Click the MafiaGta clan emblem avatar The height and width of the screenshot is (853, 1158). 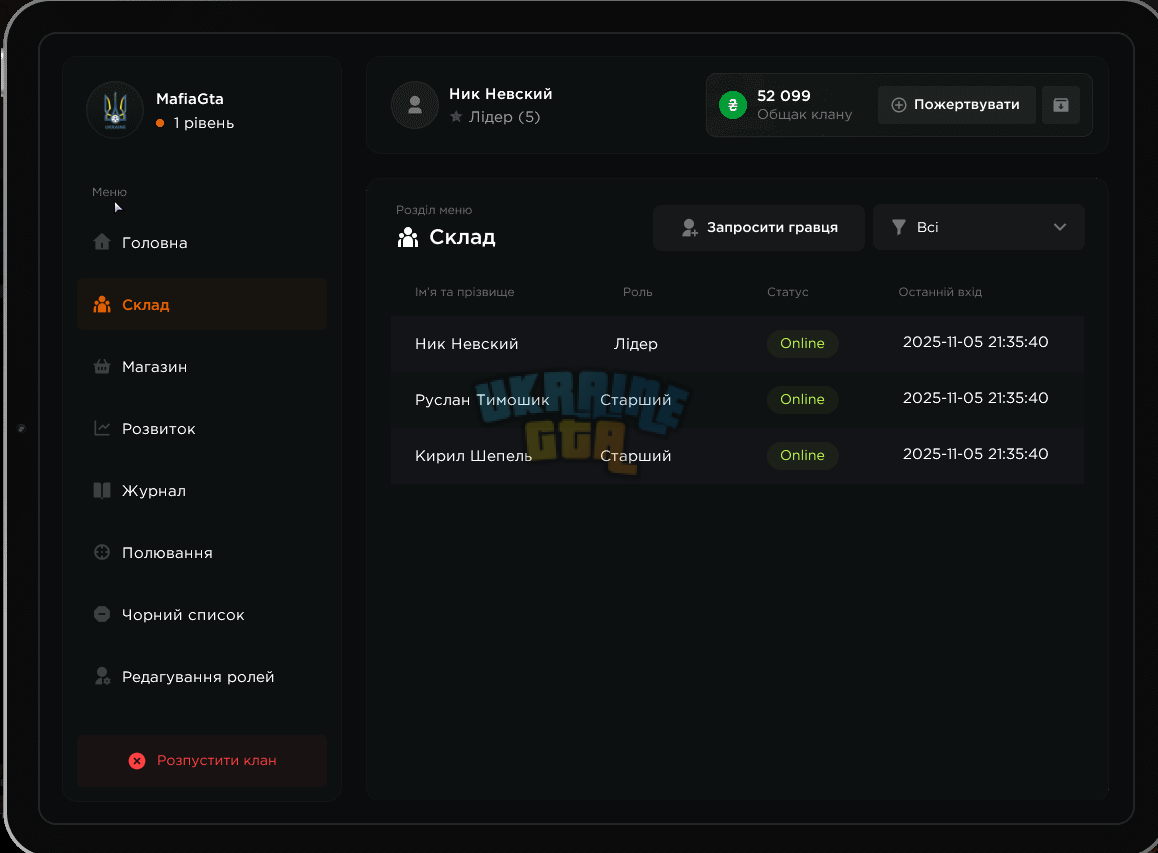pyautogui.click(x=114, y=110)
